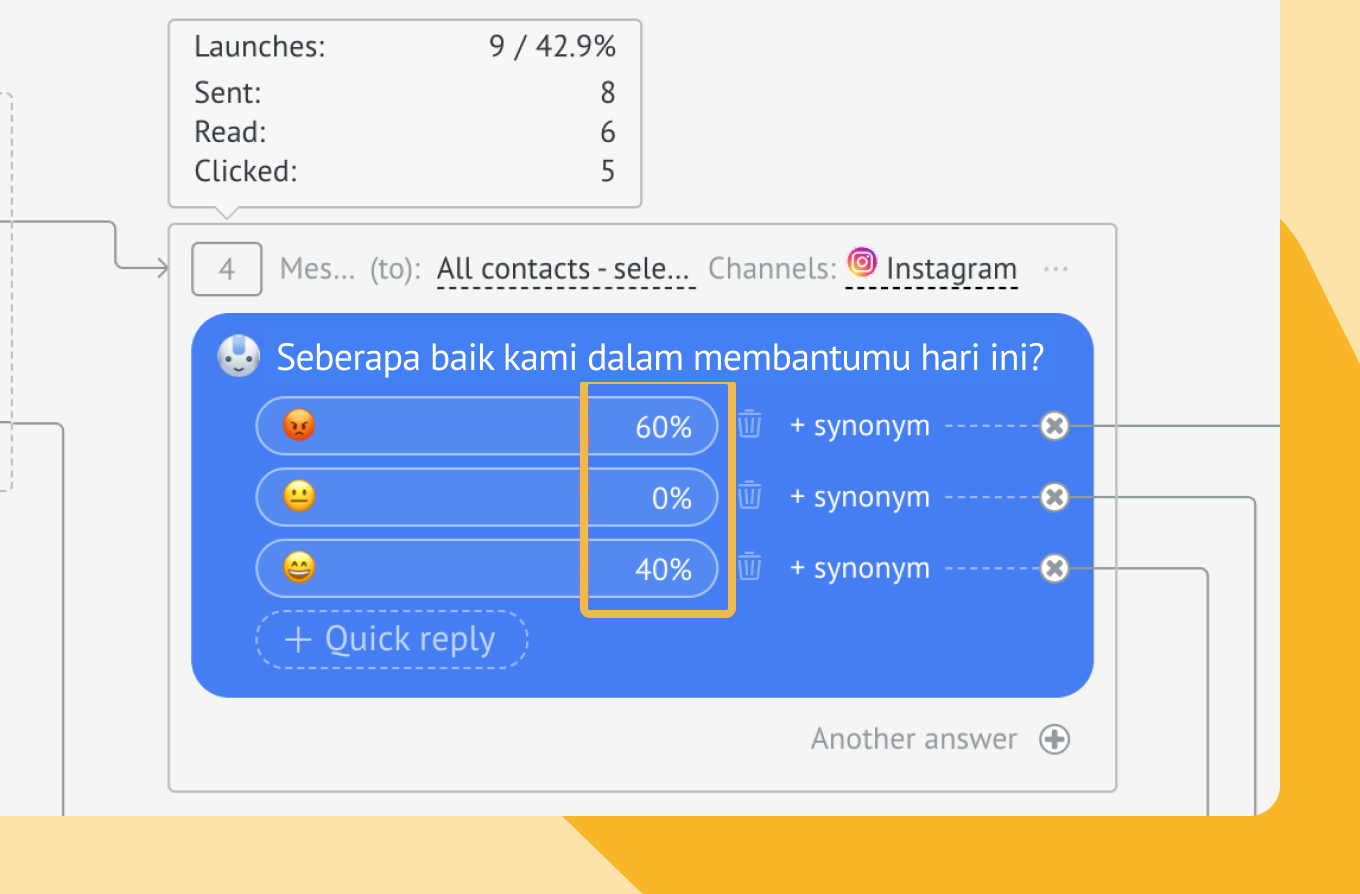Click the block number 4 badge
This screenshot has height=894, width=1360.
[227, 269]
